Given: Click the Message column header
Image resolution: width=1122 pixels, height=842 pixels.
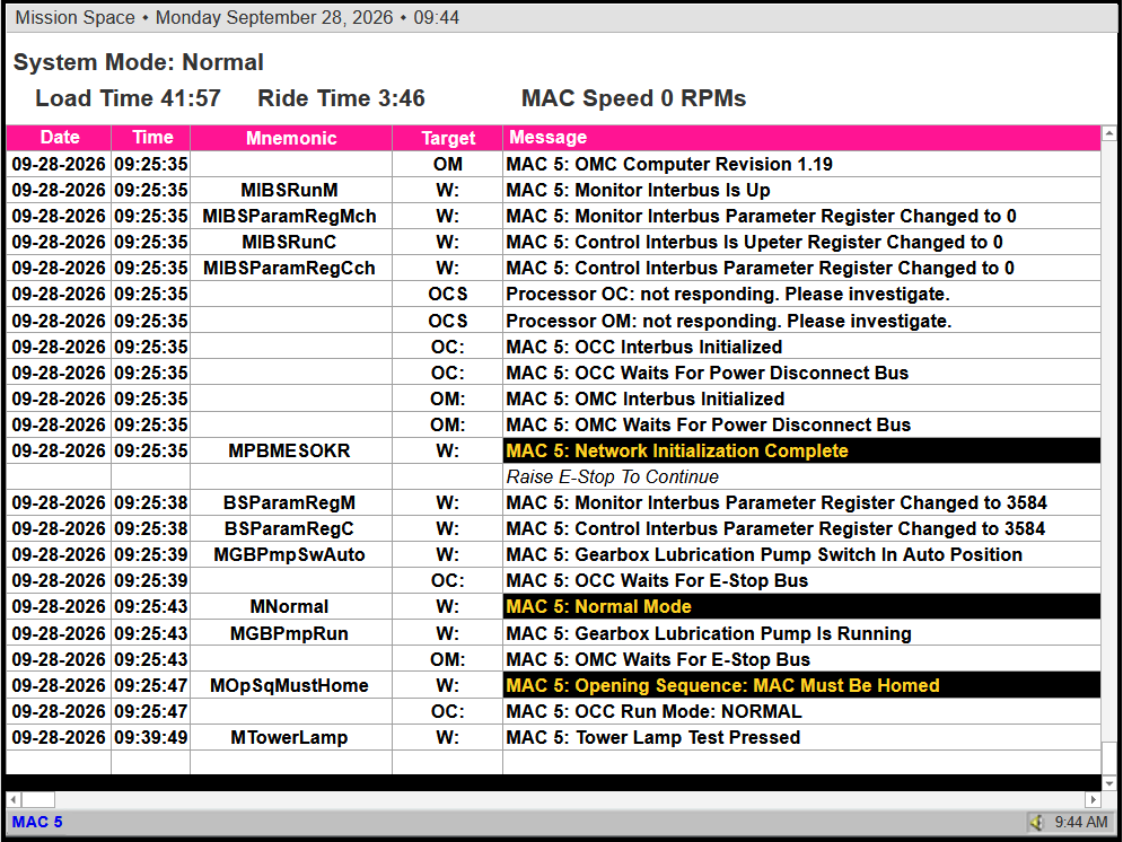Looking at the screenshot, I should click(x=801, y=137).
